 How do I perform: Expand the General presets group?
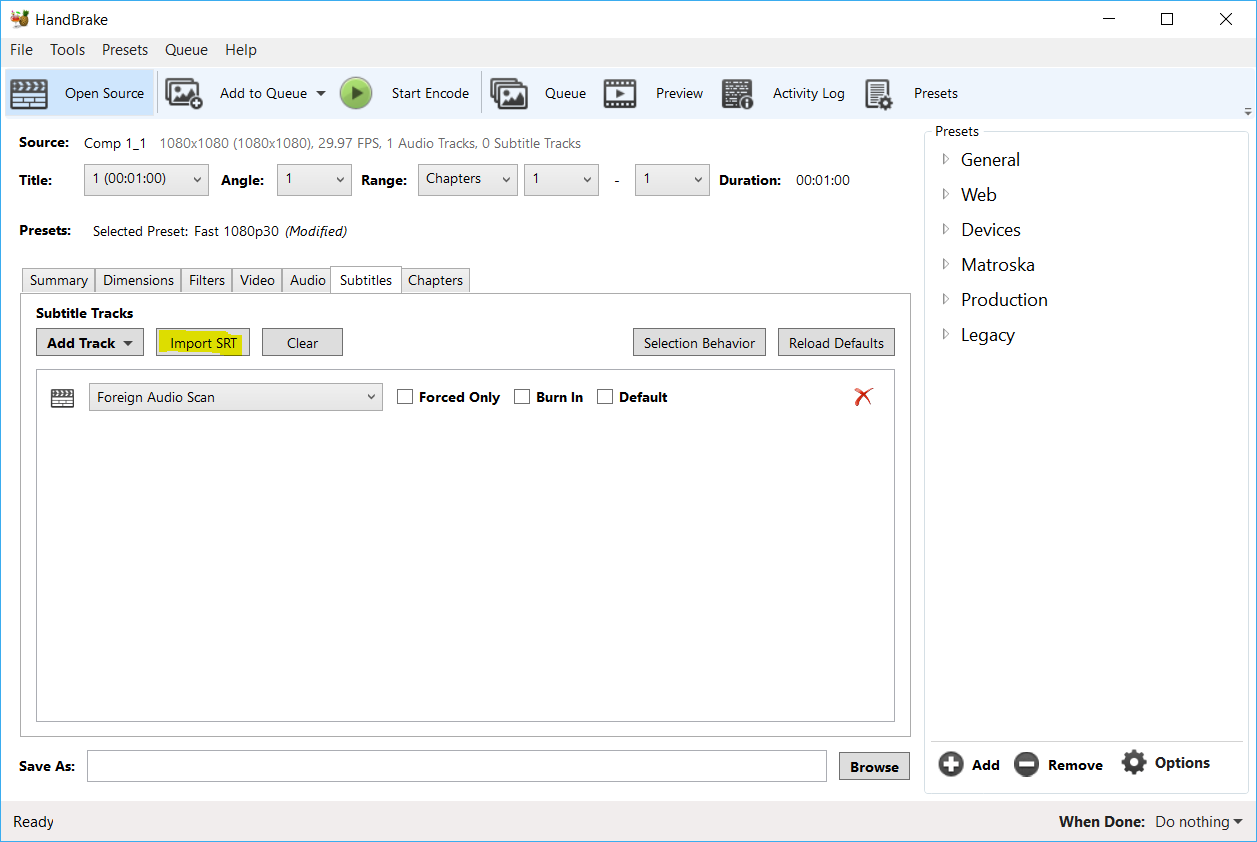click(x=946, y=160)
